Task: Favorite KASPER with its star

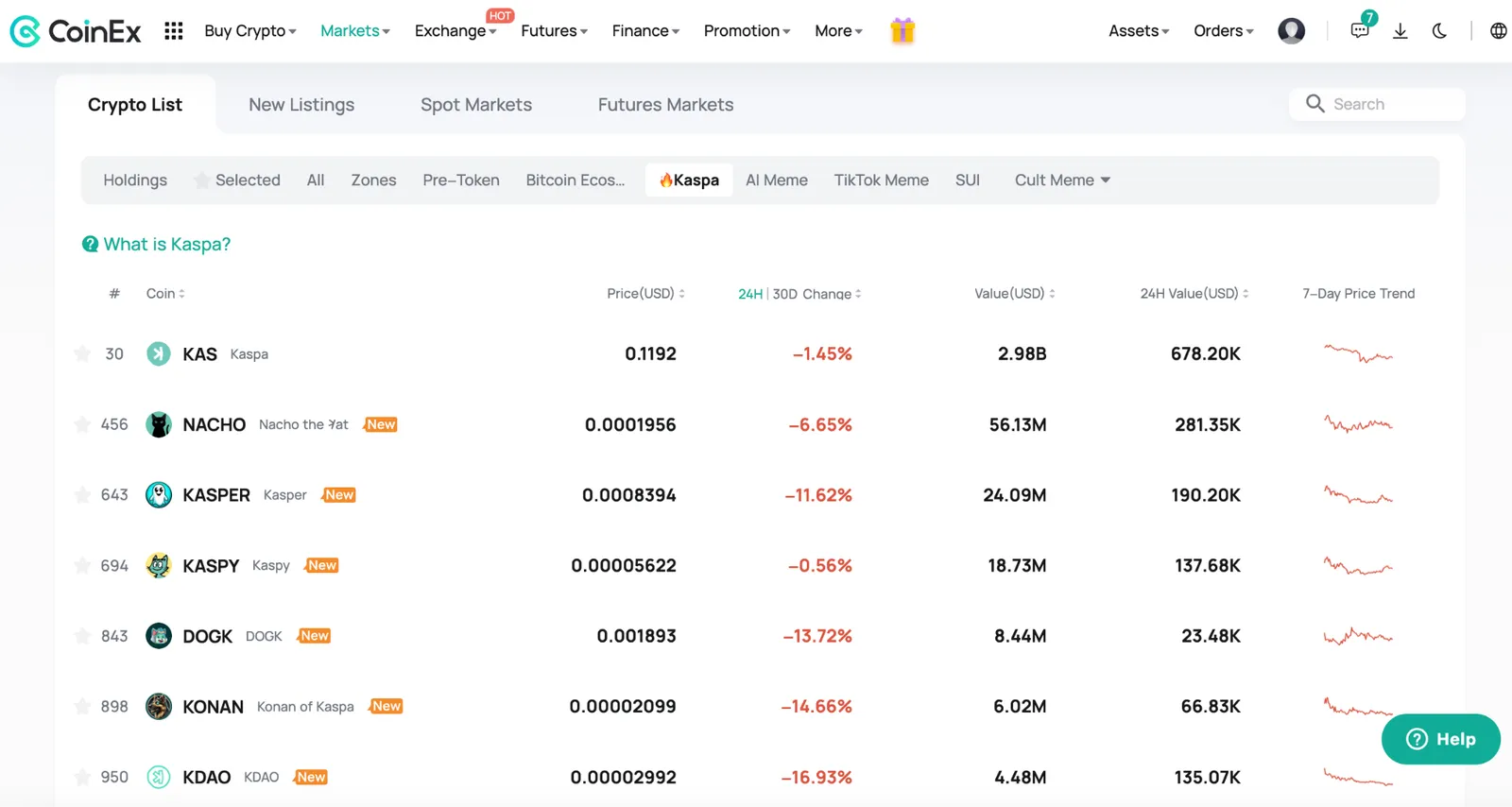Action: pos(82,494)
